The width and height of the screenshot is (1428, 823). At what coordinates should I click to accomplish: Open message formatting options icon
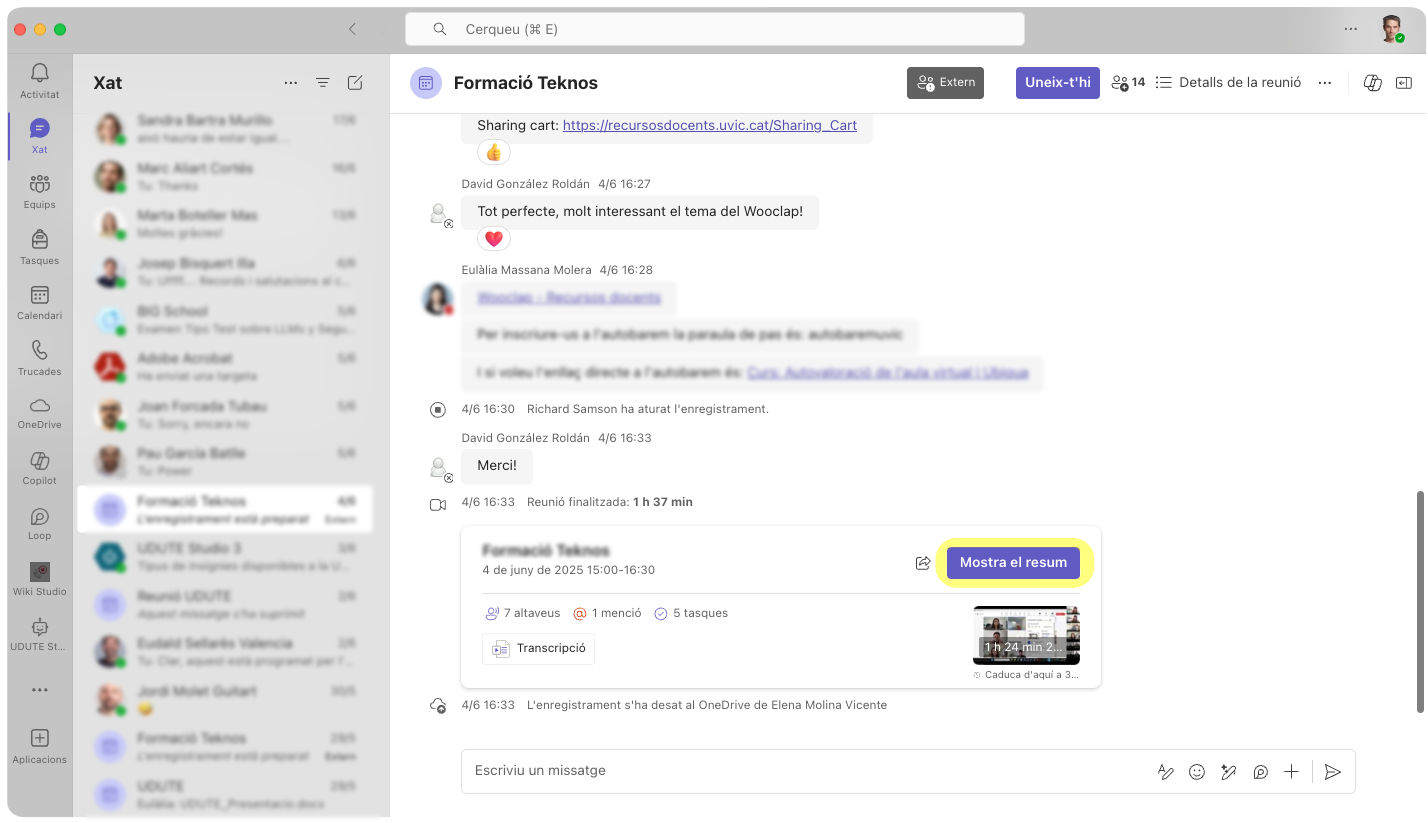pos(1165,771)
